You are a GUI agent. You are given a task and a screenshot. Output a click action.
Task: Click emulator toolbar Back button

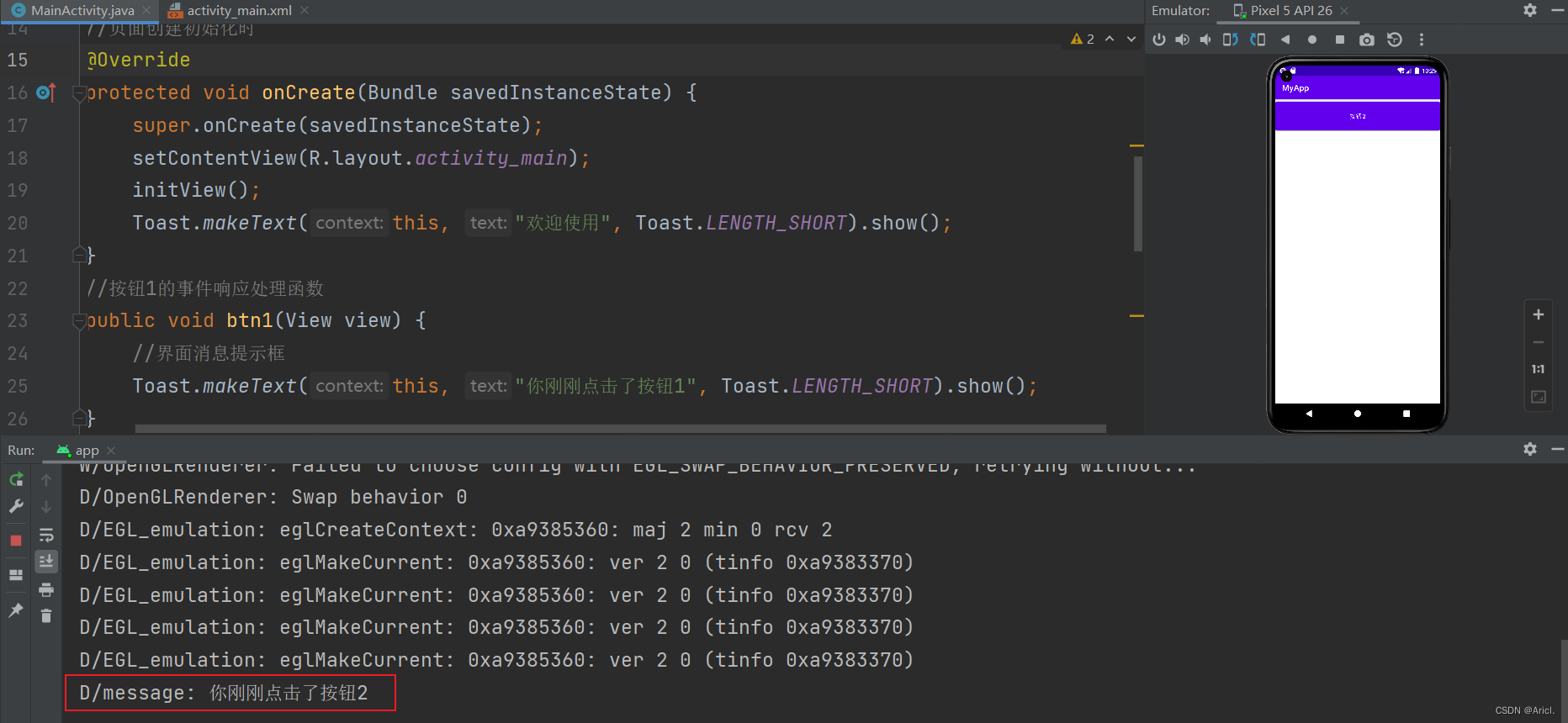tap(1285, 40)
